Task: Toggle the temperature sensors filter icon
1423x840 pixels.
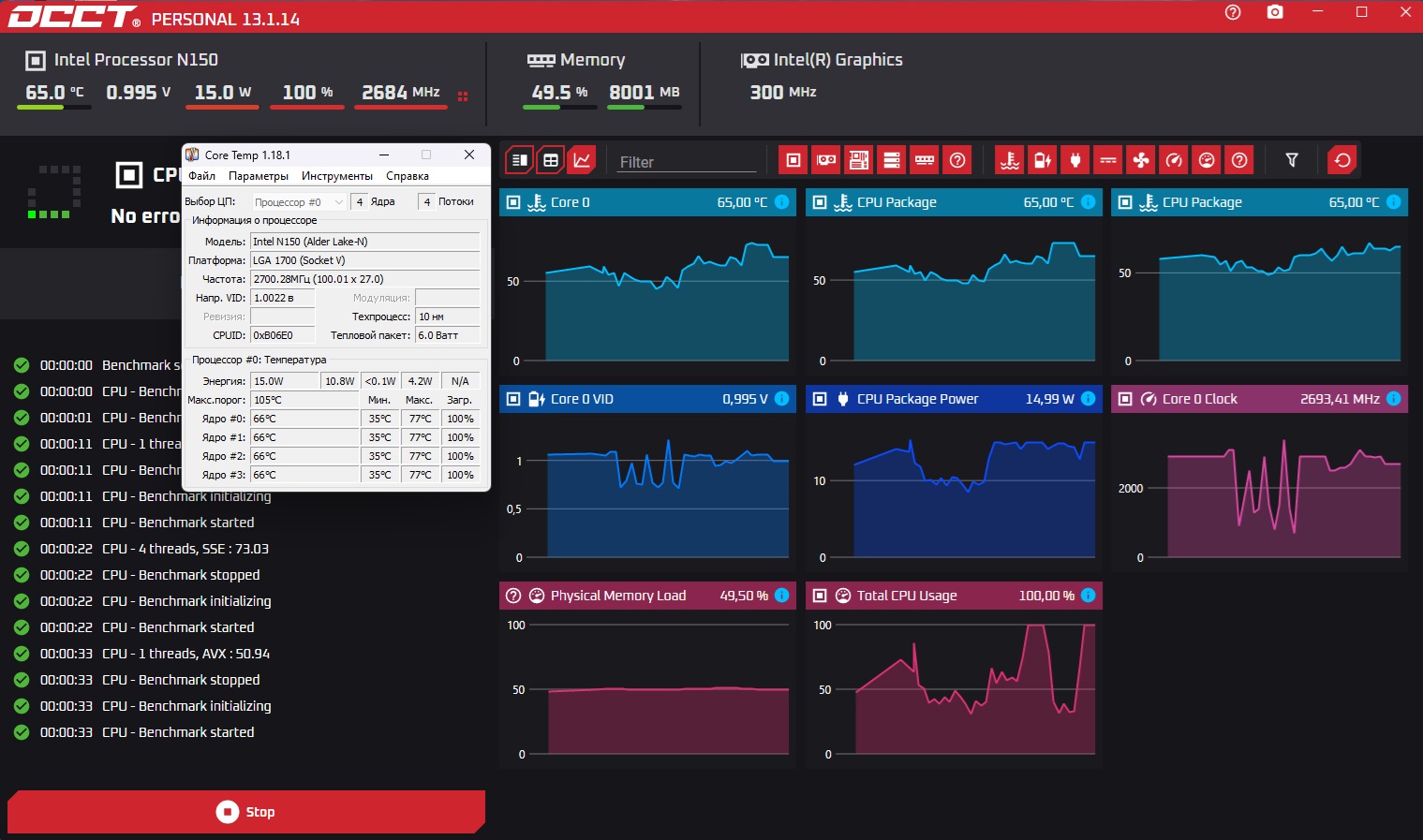Action: (x=1010, y=160)
